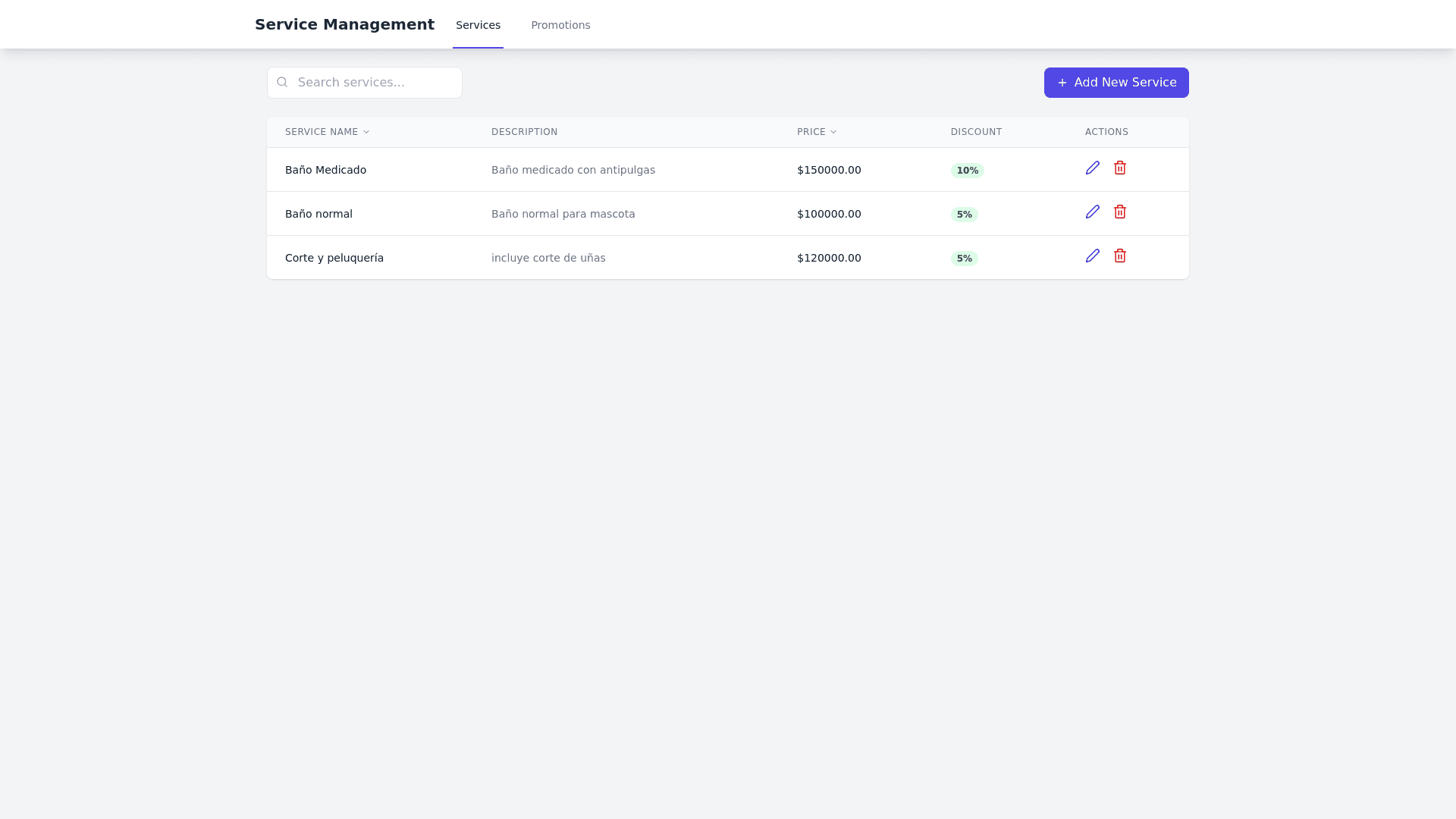Expand the SERVICE NAME sort chevron
The image size is (1456, 819).
click(366, 132)
